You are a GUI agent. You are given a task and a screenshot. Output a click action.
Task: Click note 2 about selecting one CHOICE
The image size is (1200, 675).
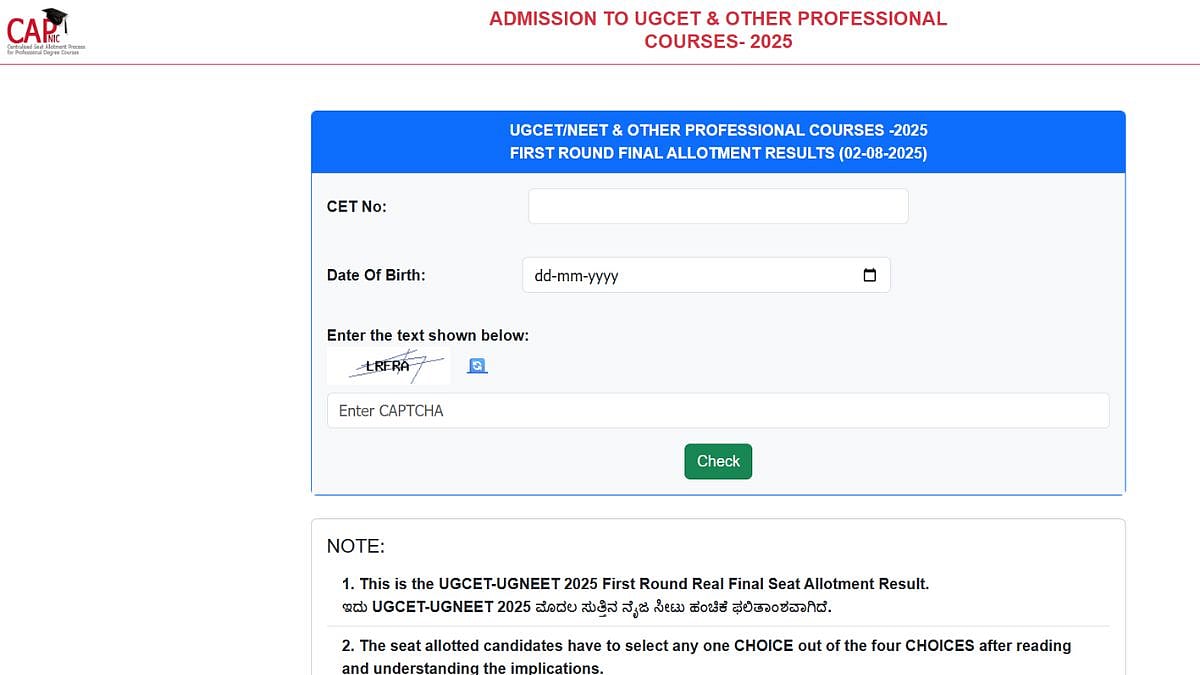coord(706,646)
